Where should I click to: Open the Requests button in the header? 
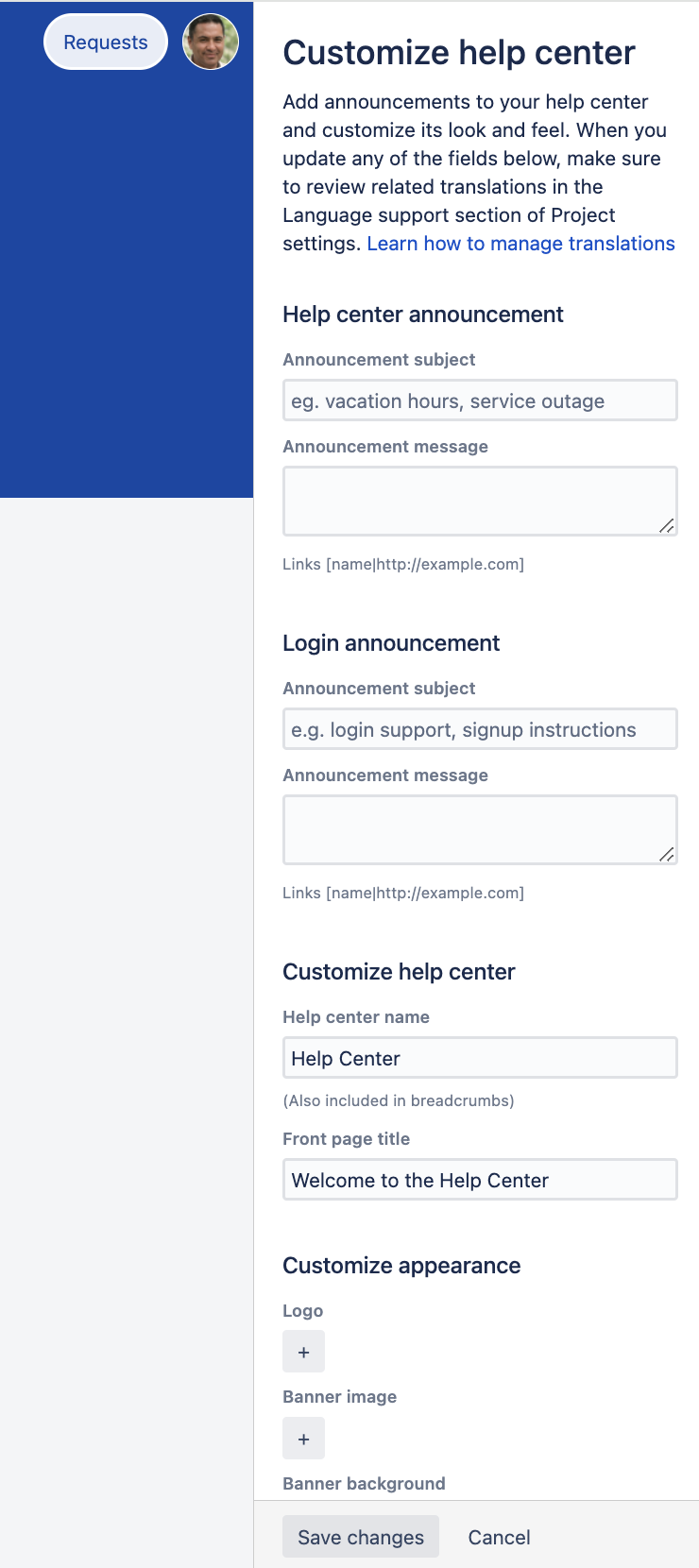coord(106,43)
